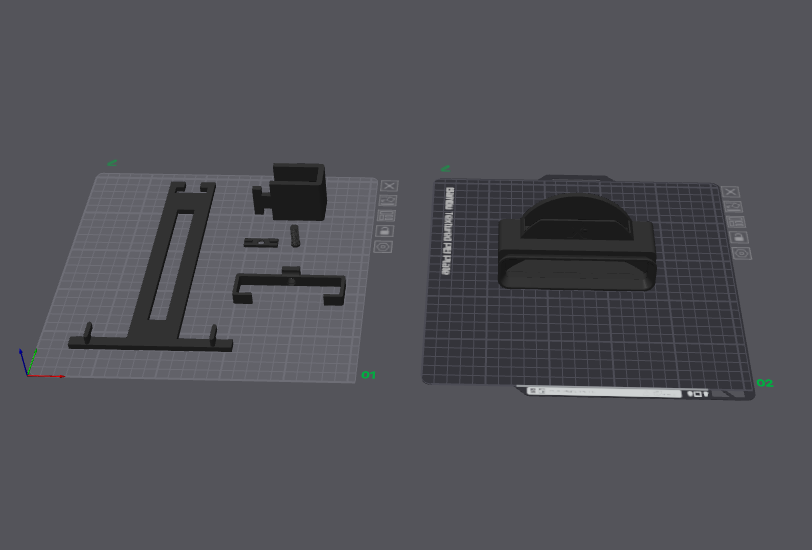The height and width of the screenshot is (550, 812).
Task: Click the green plate name icon above plate 02
Action: [446, 169]
